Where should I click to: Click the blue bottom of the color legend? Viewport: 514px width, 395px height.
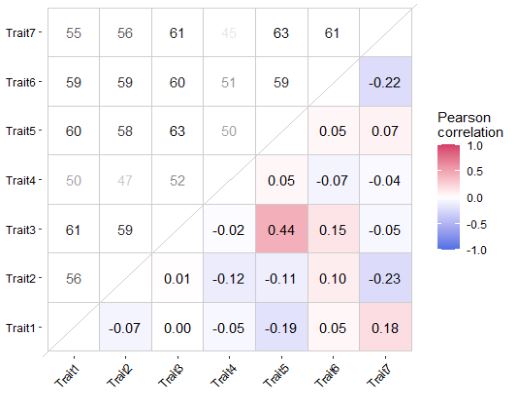[x=449, y=244]
